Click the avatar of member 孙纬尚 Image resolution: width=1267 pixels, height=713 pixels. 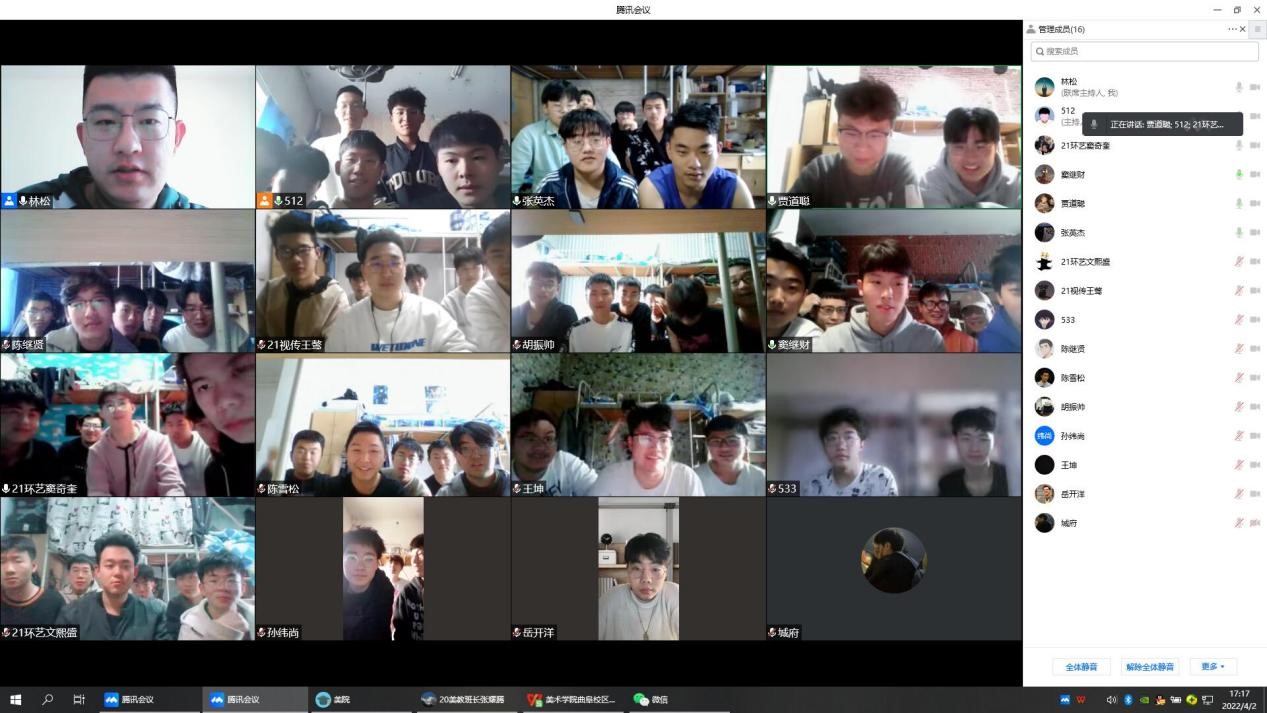click(1044, 436)
